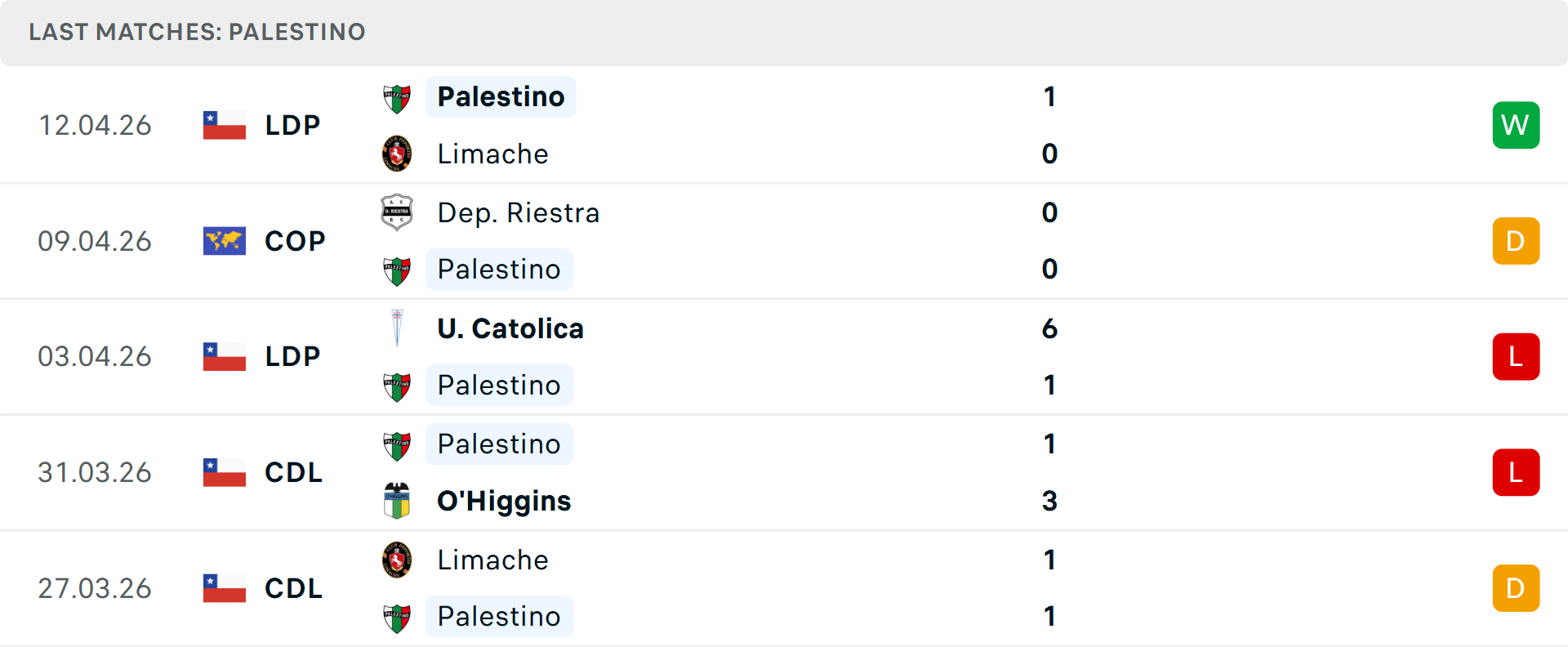Viewport: 1568px width, 647px height.
Task: Click the Dep. Riestra club crest
Action: (x=397, y=212)
